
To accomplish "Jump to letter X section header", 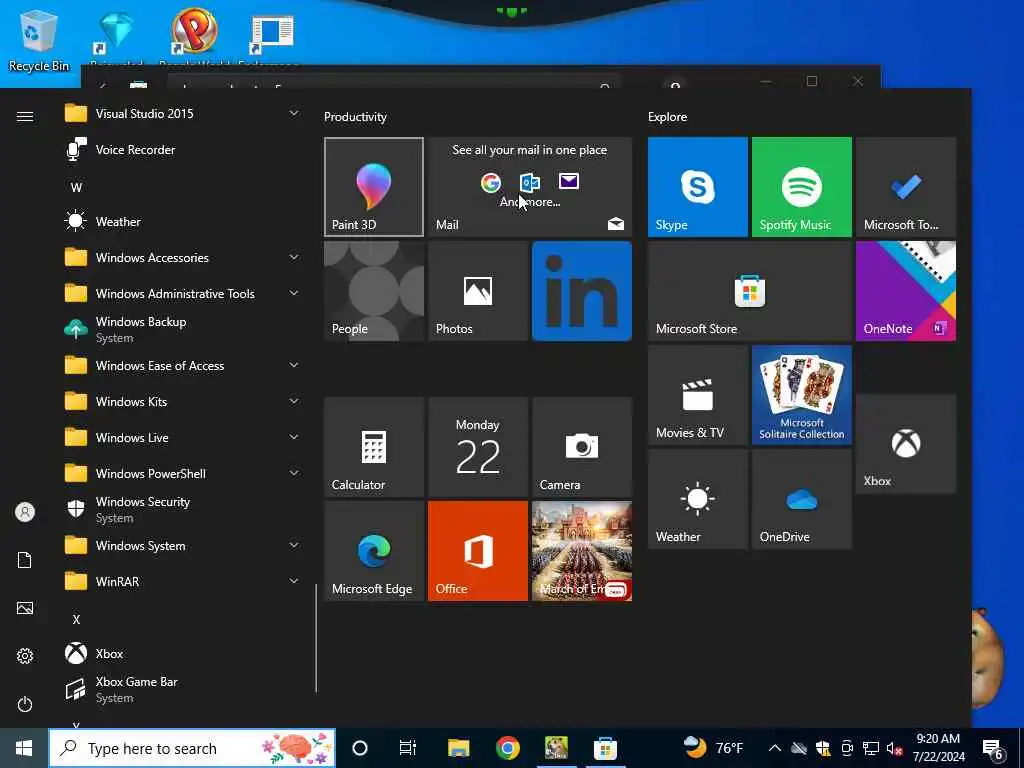I will (x=76, y=619).
